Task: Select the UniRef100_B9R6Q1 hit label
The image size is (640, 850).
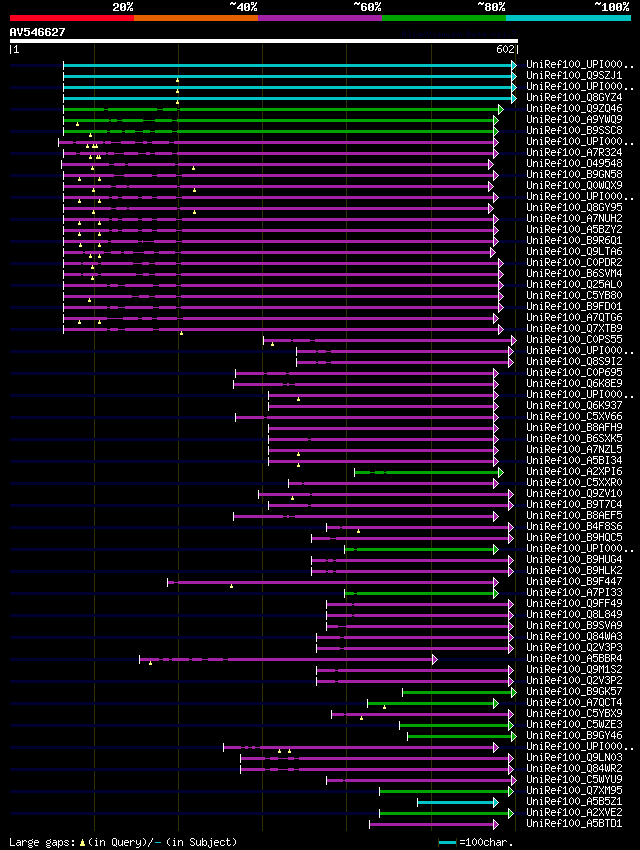Action: pyautogui.click(x=574, y=241)
